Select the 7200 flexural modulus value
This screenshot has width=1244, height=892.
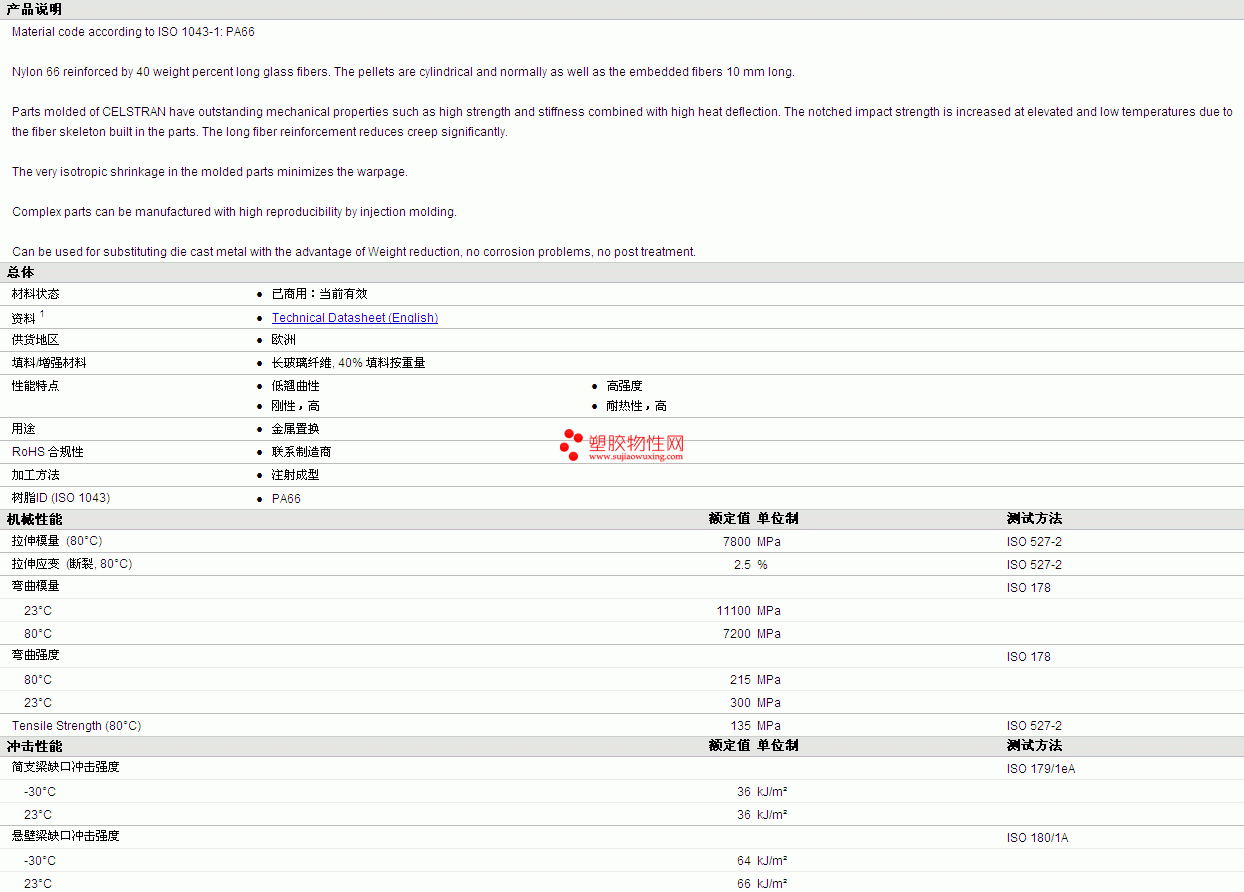736,634
